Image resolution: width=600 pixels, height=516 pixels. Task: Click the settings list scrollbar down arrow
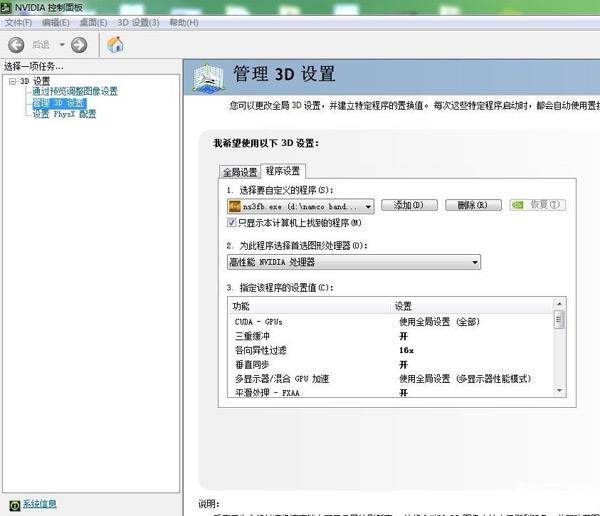(x=559, y=392)
